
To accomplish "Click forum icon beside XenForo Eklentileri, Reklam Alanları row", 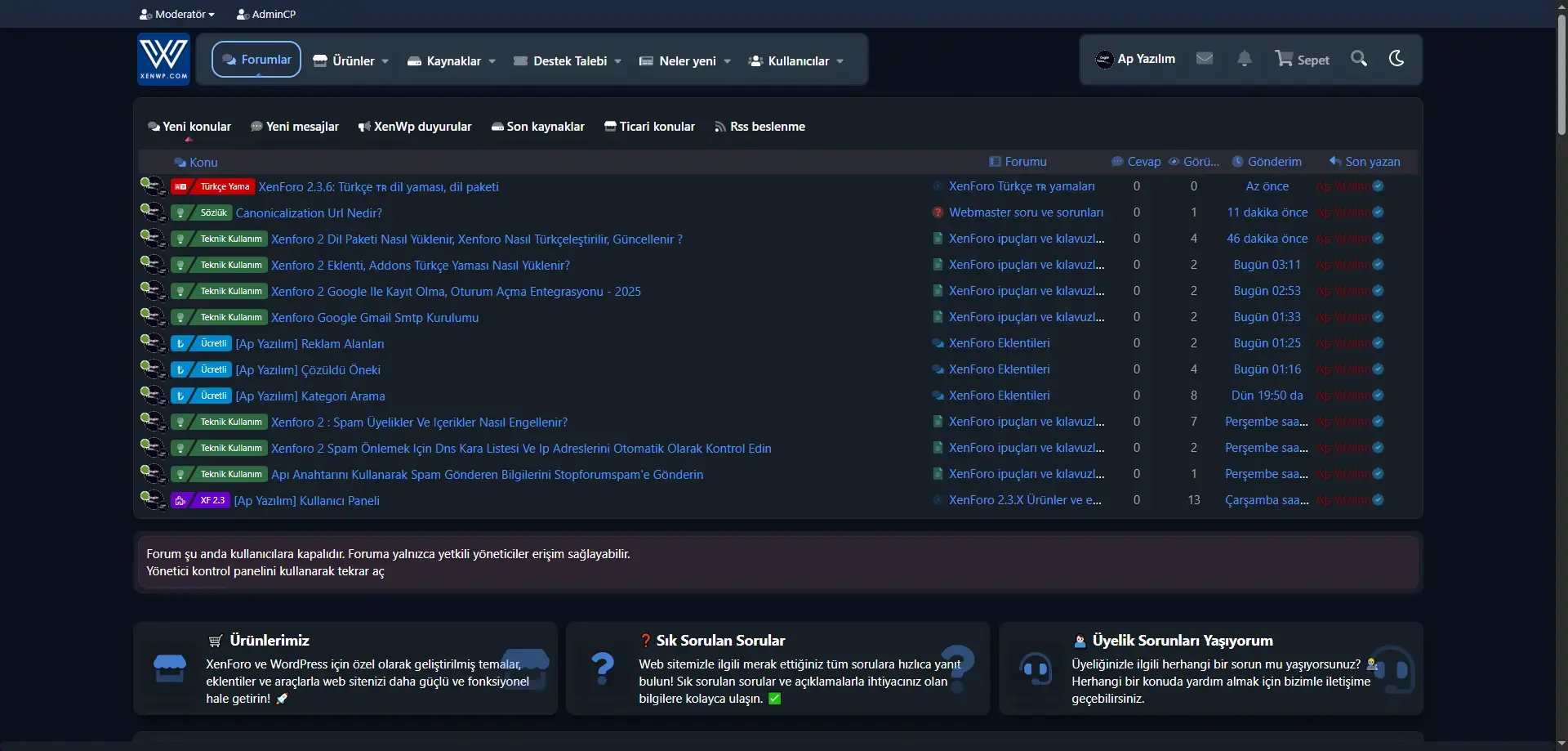I will (938, 343).
